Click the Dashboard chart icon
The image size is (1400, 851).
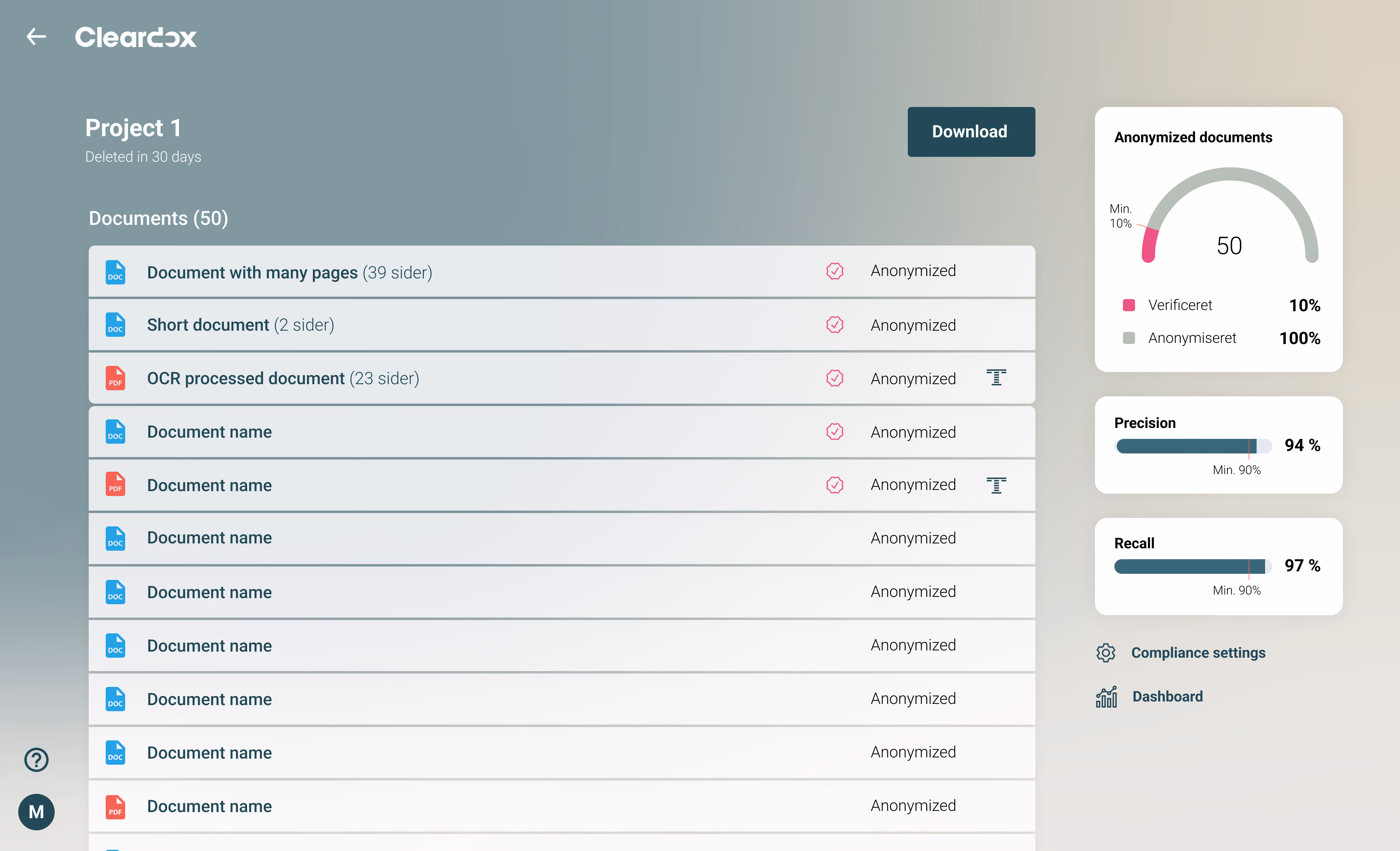(1106, 696)
